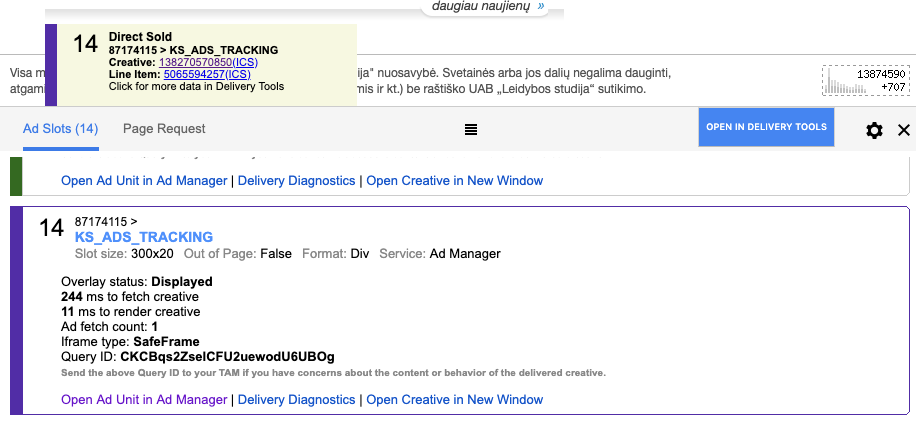Open Delivery Diagnostics for KS_ADS_TRACKING slot
The width and height of the screenshot is (916, 423).
(x=296, y=400)
